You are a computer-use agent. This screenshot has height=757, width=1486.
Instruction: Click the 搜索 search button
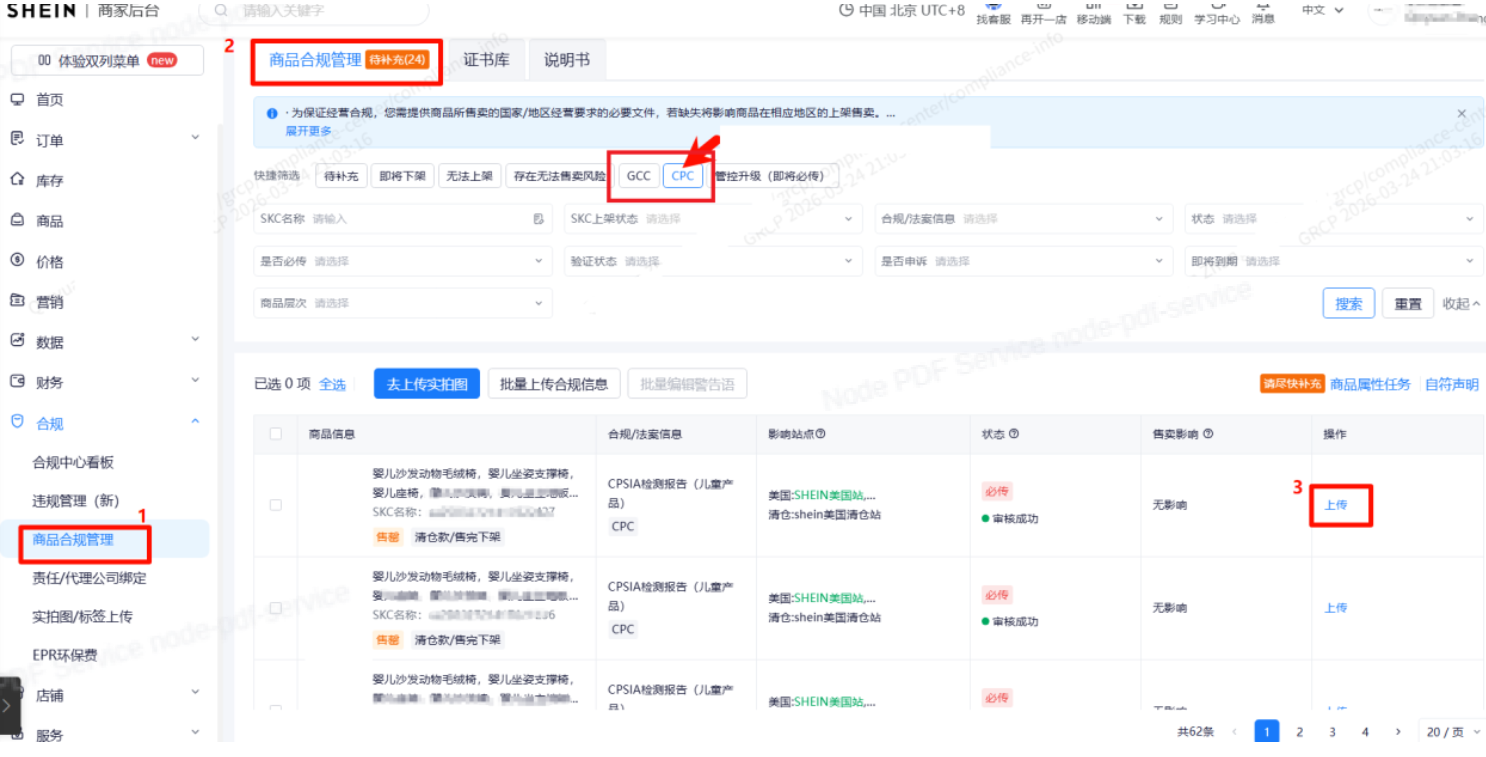pos(1349,304)
